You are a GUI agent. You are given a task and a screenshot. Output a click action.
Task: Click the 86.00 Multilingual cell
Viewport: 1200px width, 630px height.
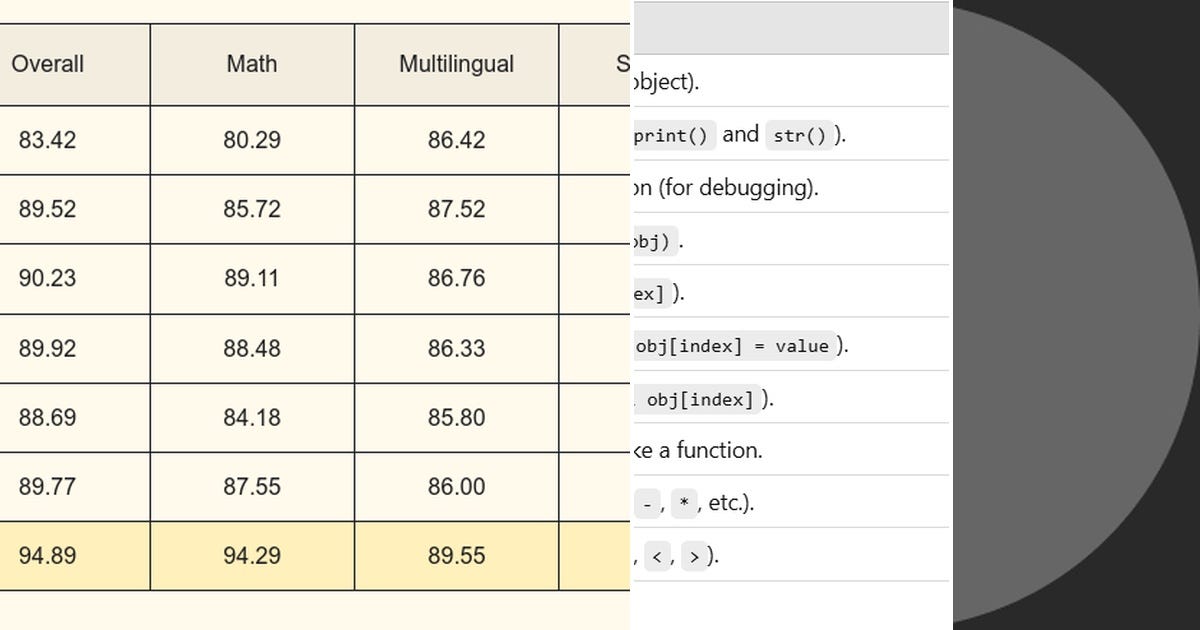456,486
